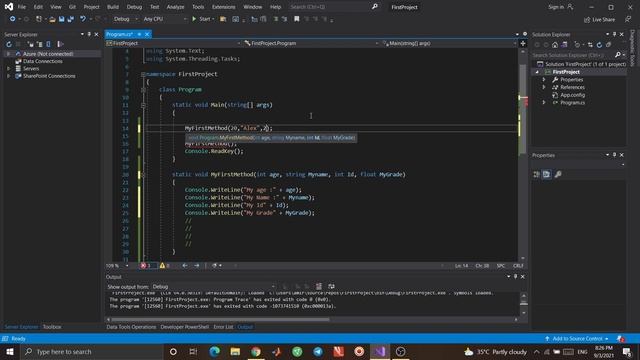Click the Open File folder icon
Image resolution: width=640 pixels, height=360 pixels.
(52, 19)
